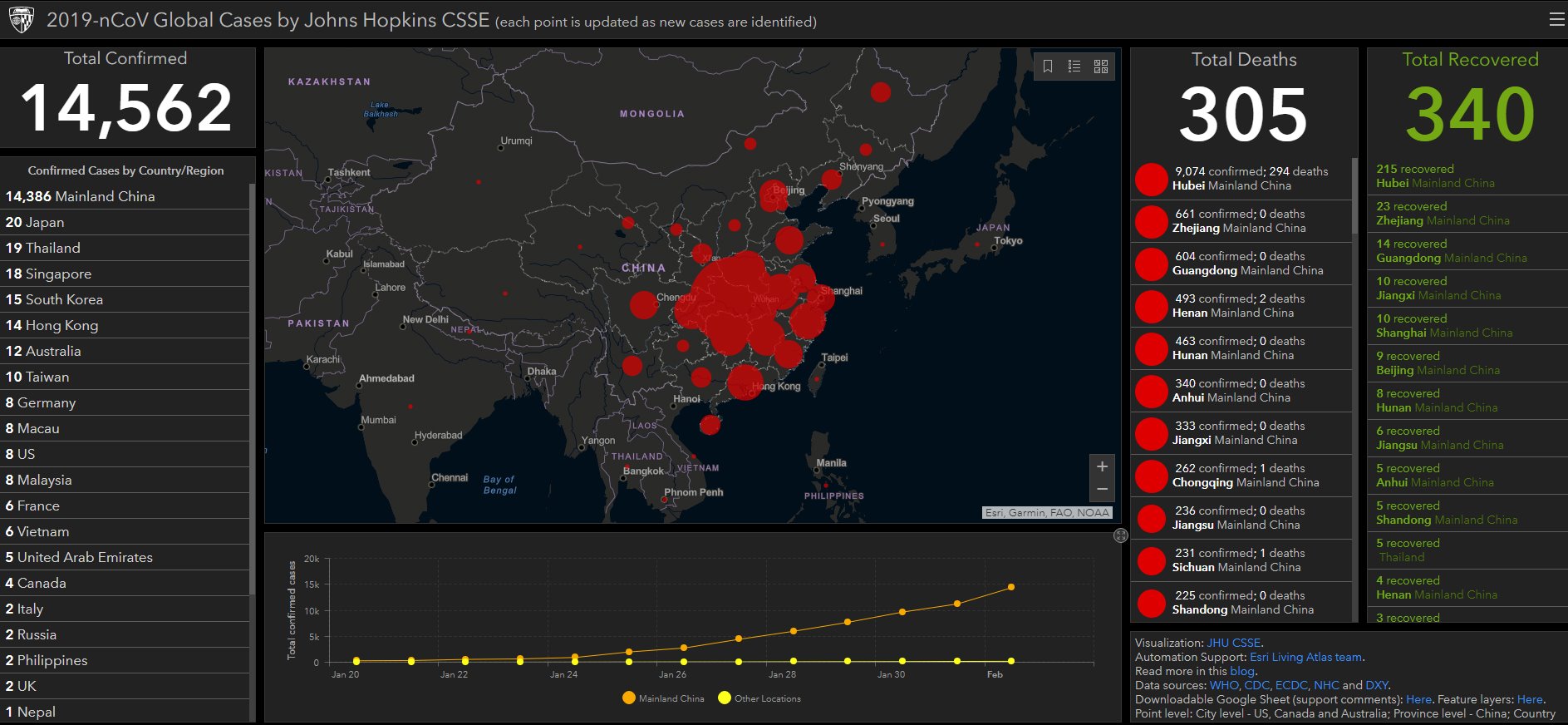
Task: Open the map bookmarks icon
Action: [x=1048, y=67]
